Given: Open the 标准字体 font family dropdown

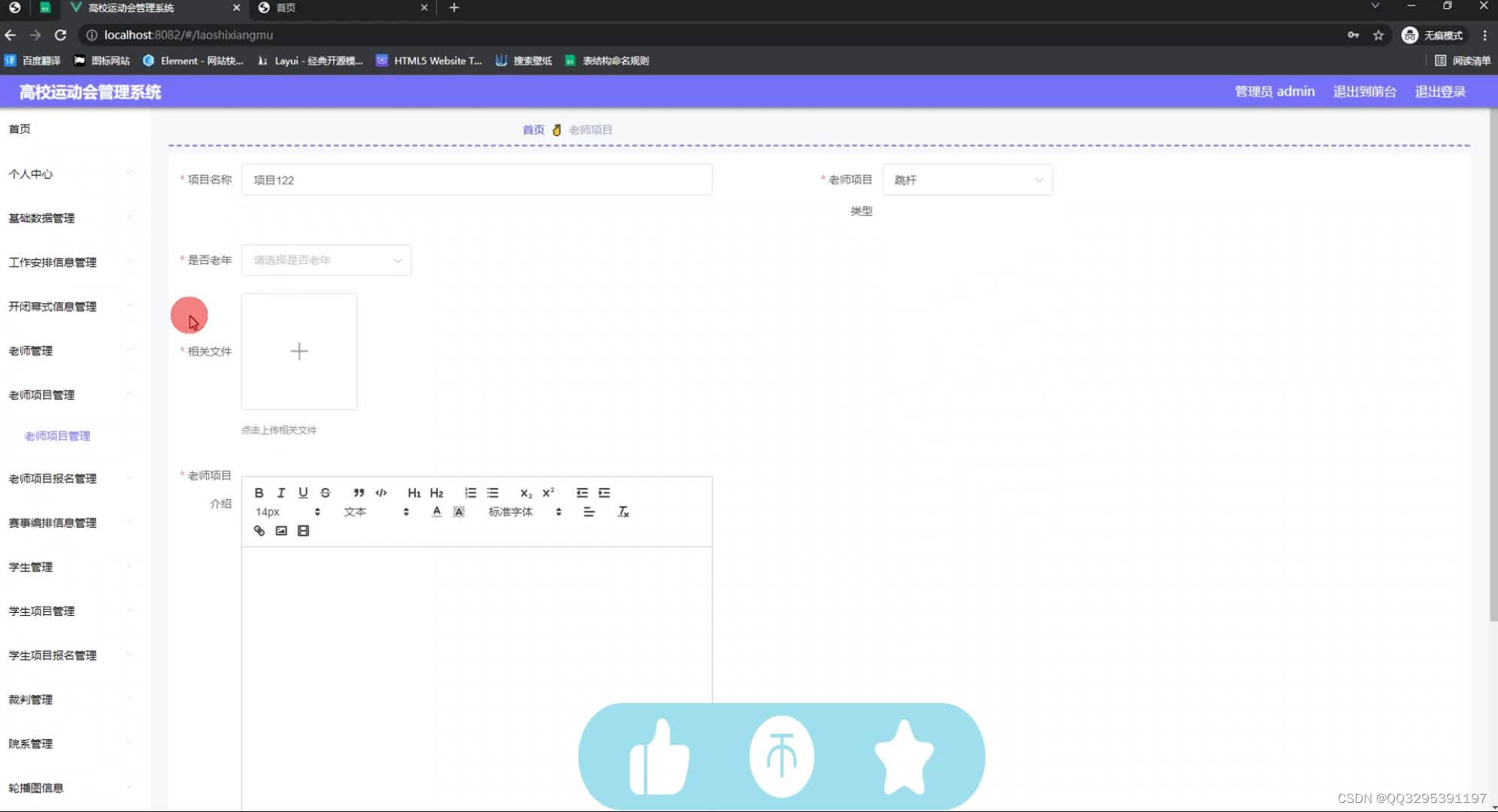Looking at the screenshot, I should (525, 511).
